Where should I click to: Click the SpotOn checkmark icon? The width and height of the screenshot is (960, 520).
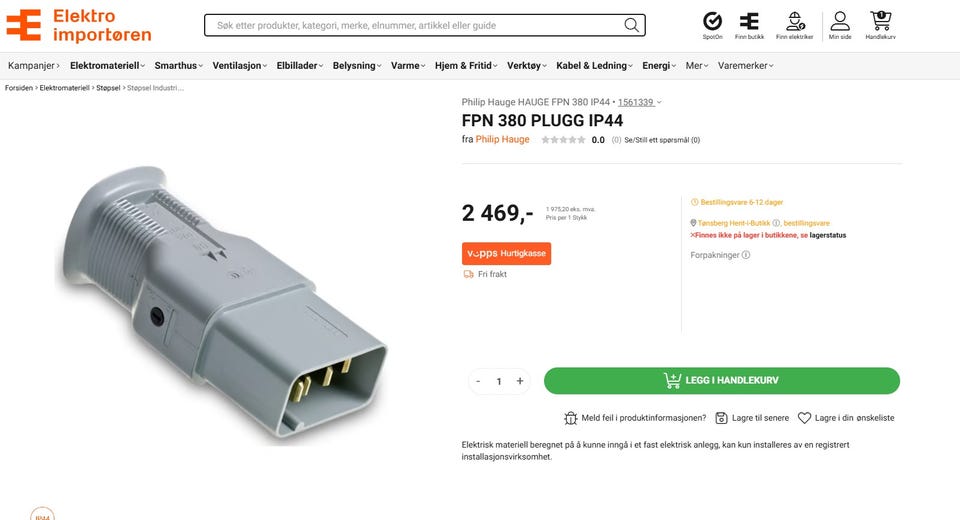pos(712,21)
